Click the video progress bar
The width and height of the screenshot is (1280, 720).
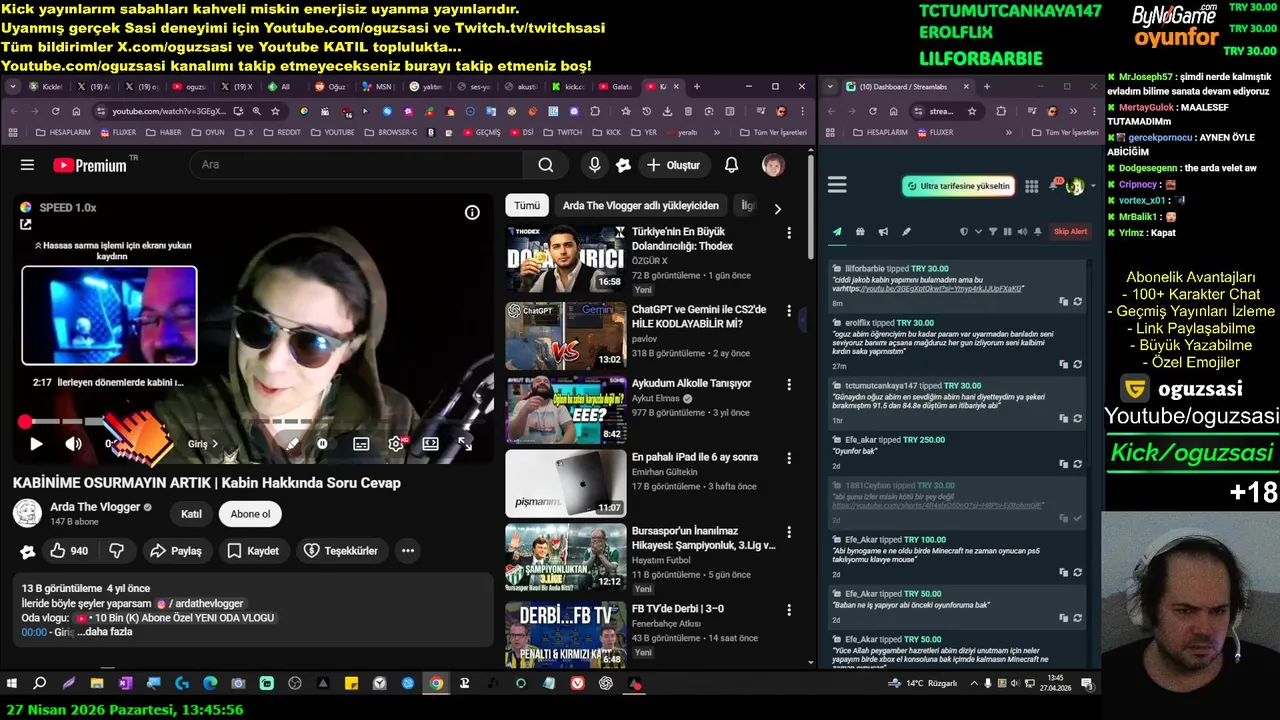pos(254,422)
